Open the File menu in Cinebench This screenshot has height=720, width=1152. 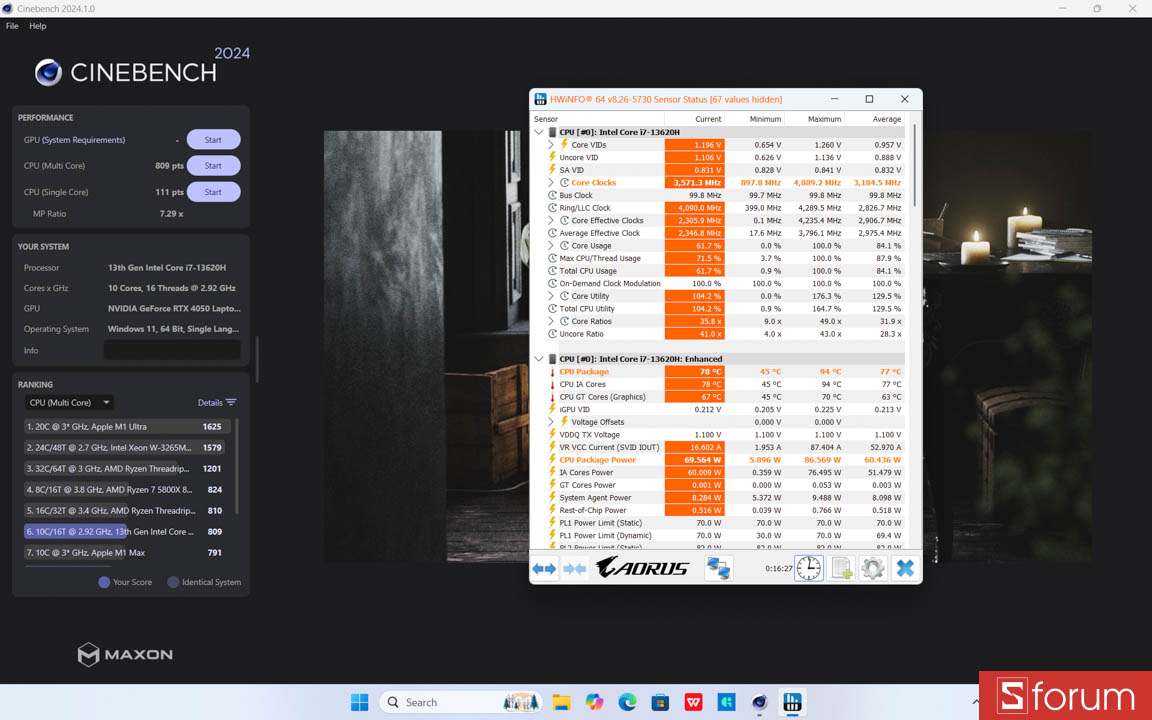11,26
